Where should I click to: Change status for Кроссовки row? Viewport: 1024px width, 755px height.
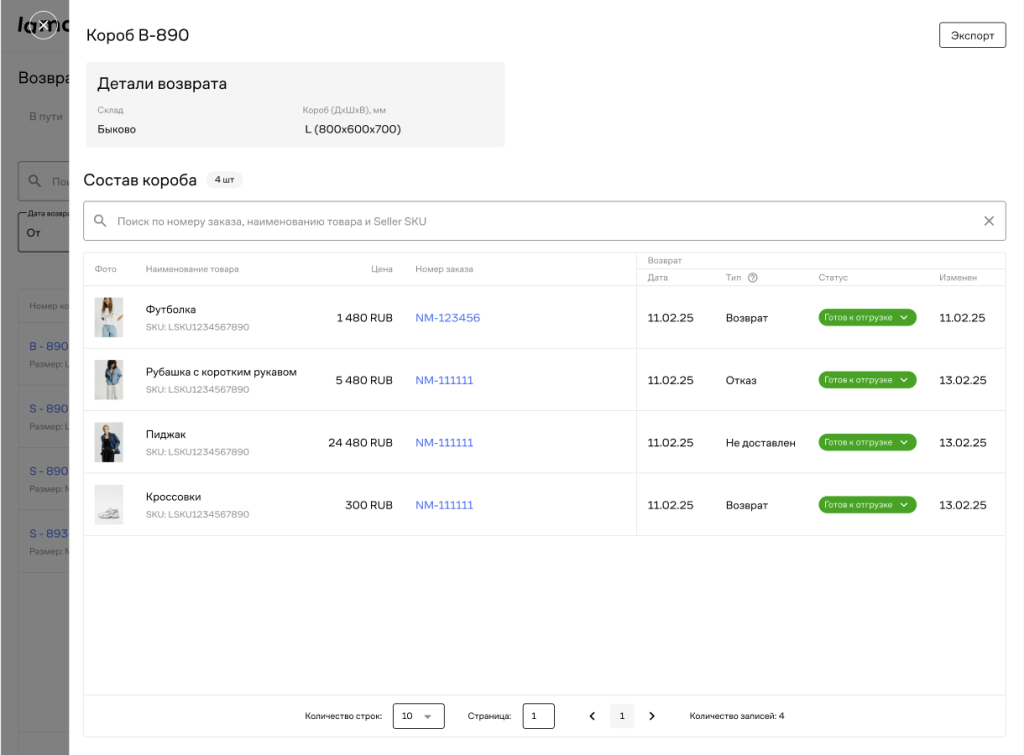coord(867,505)
